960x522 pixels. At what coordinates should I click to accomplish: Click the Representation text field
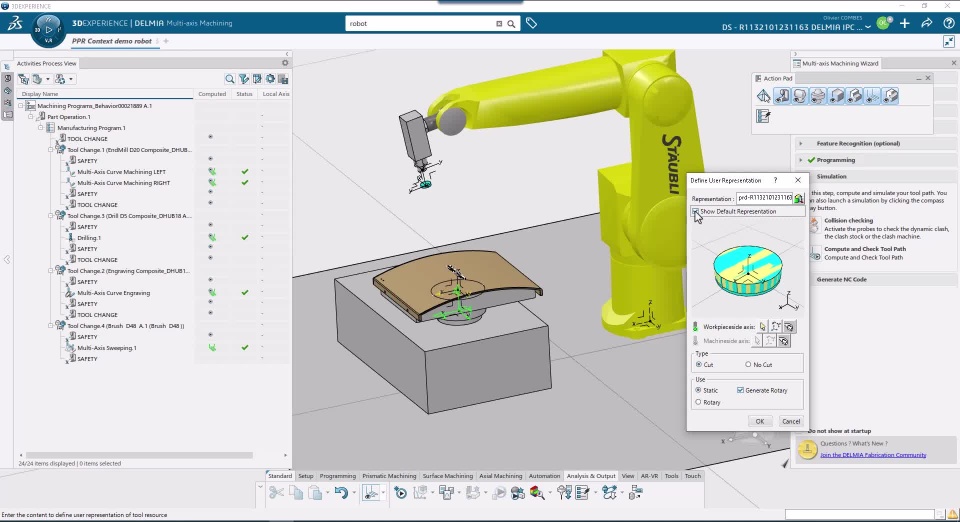coord(764,198)
